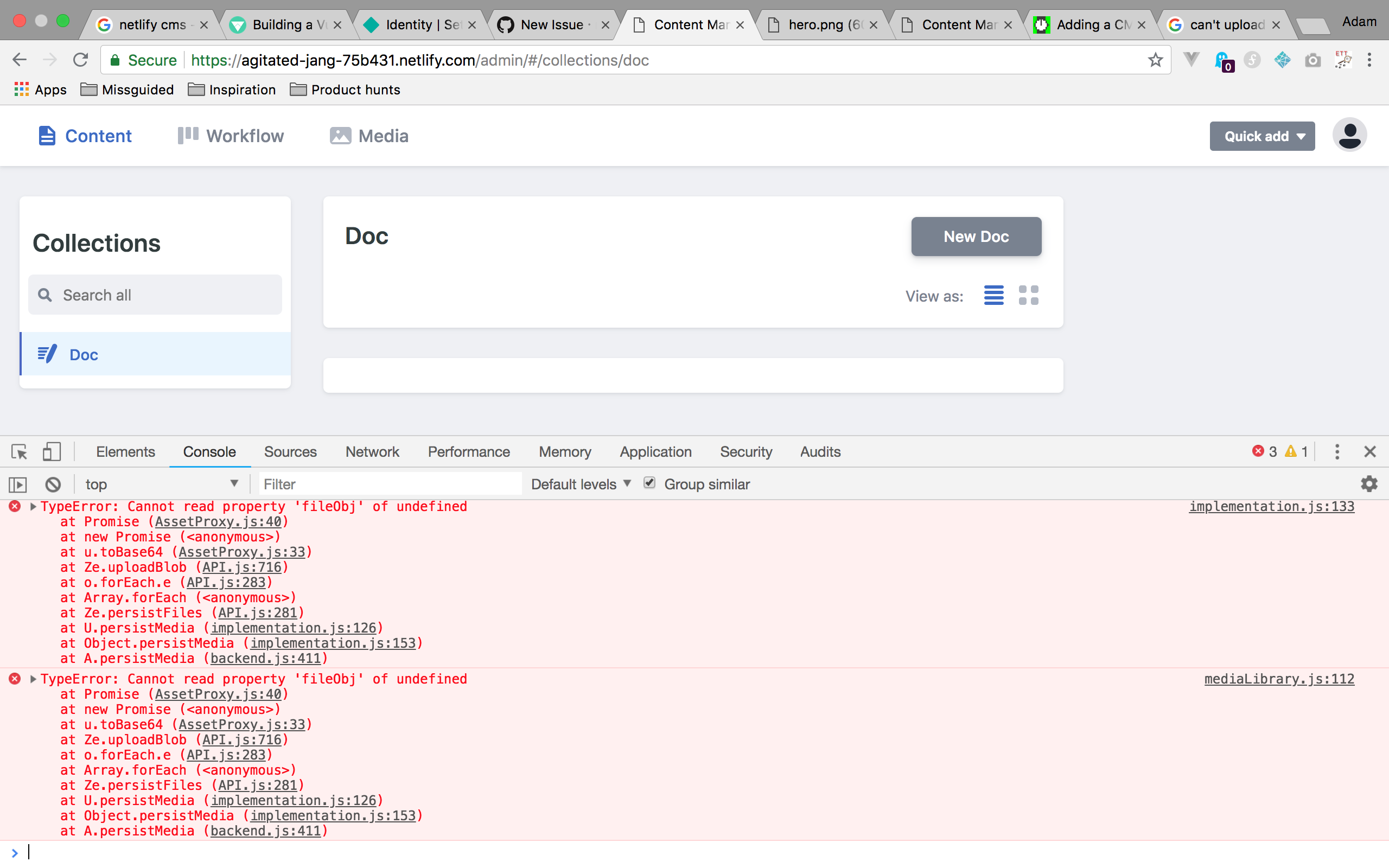The height and width of the screenshot is (868, 1389).
Task: Click the console Filter input field
Action: (390, 484)
